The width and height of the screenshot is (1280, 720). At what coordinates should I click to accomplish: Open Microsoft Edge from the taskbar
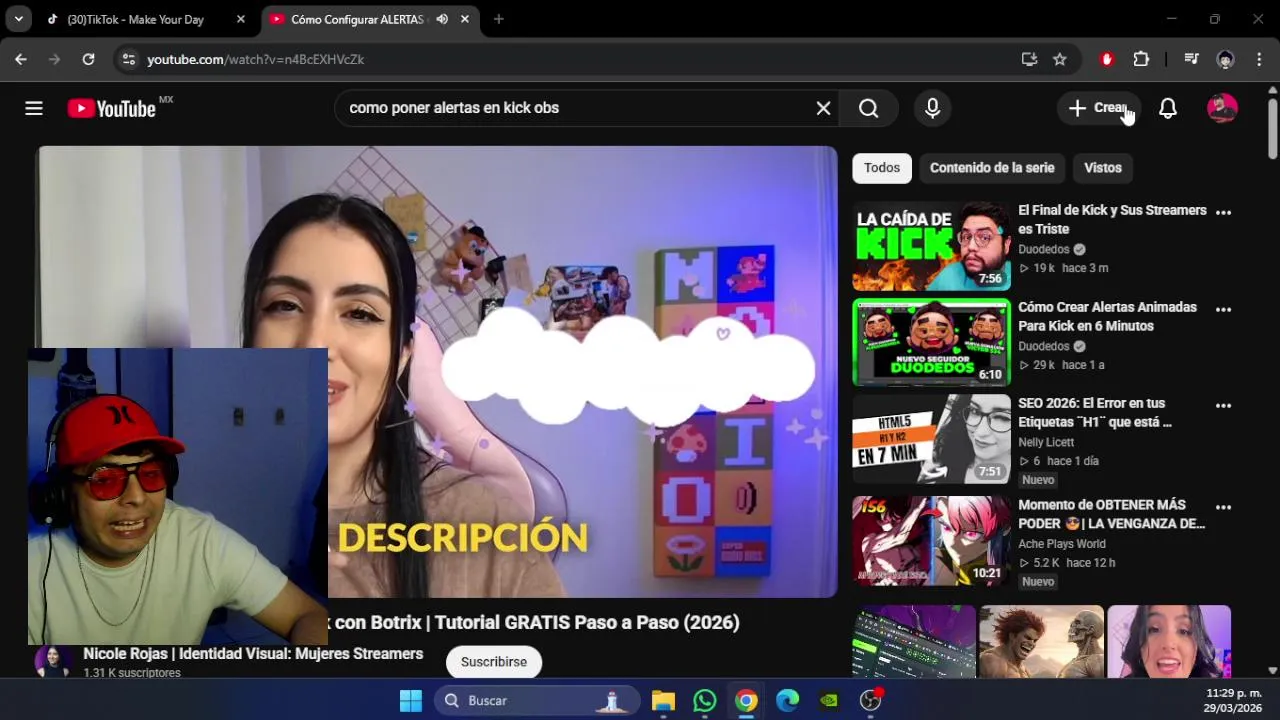[x=788, y=700]
